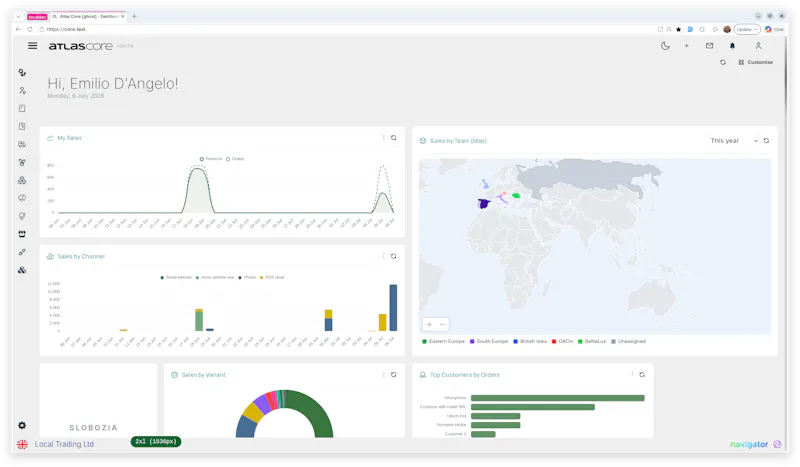Click the My Sales widget title
Image resolution: width=800 pixels, height=467 pixels.
coord(69,138)
